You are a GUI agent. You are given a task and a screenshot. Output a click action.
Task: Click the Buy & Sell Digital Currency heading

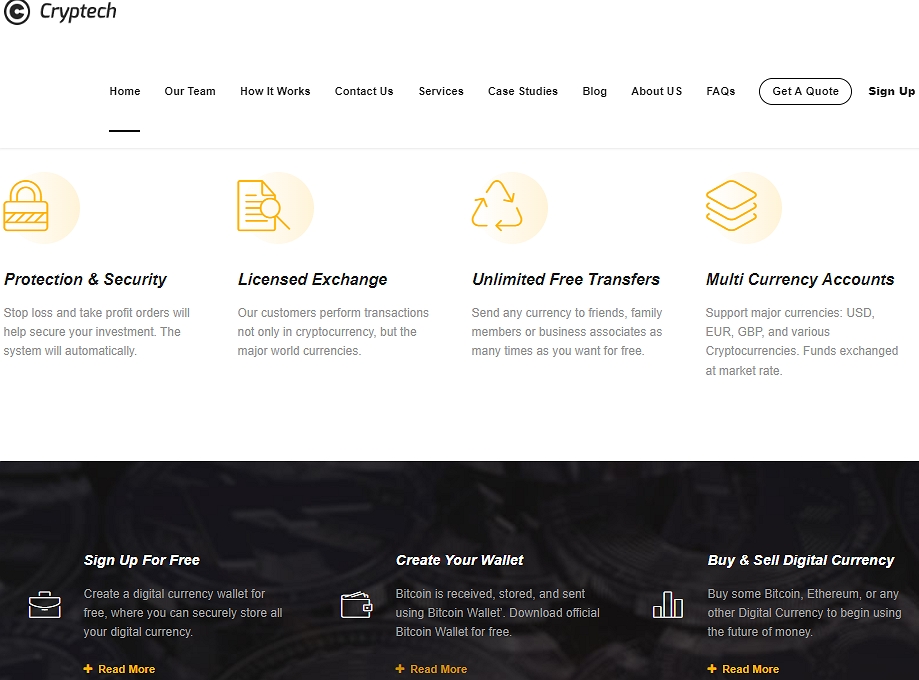pos(801,560)
